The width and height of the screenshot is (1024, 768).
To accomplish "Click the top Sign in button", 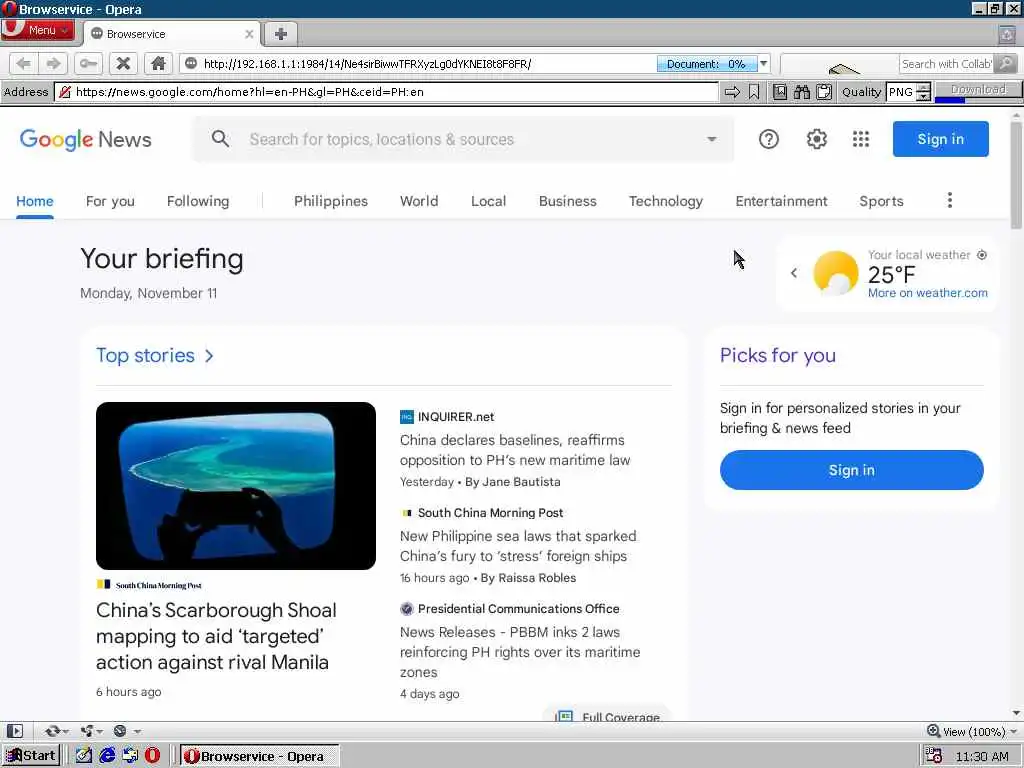I will click(940, 139).
